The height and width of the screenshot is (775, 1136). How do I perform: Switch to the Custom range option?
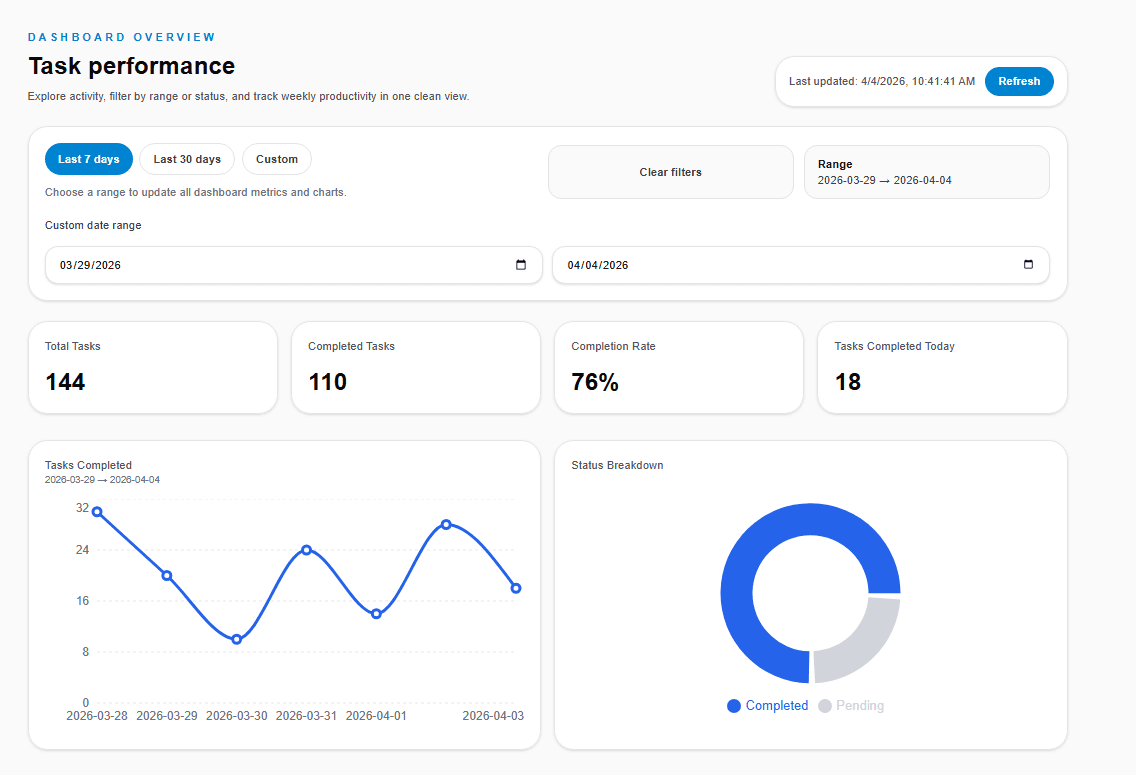pos(276,158)
